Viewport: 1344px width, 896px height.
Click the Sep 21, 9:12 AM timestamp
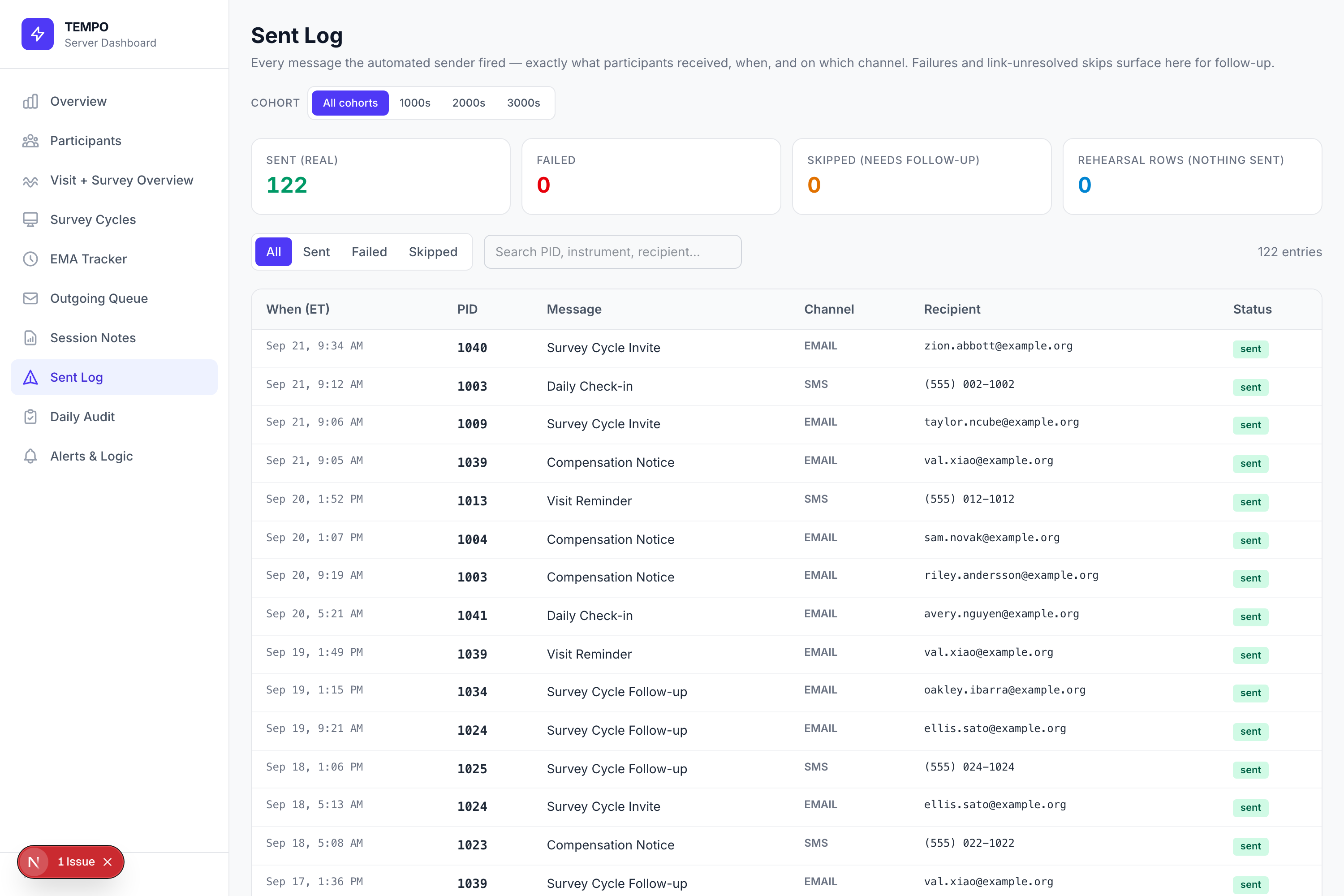point(314,384)
